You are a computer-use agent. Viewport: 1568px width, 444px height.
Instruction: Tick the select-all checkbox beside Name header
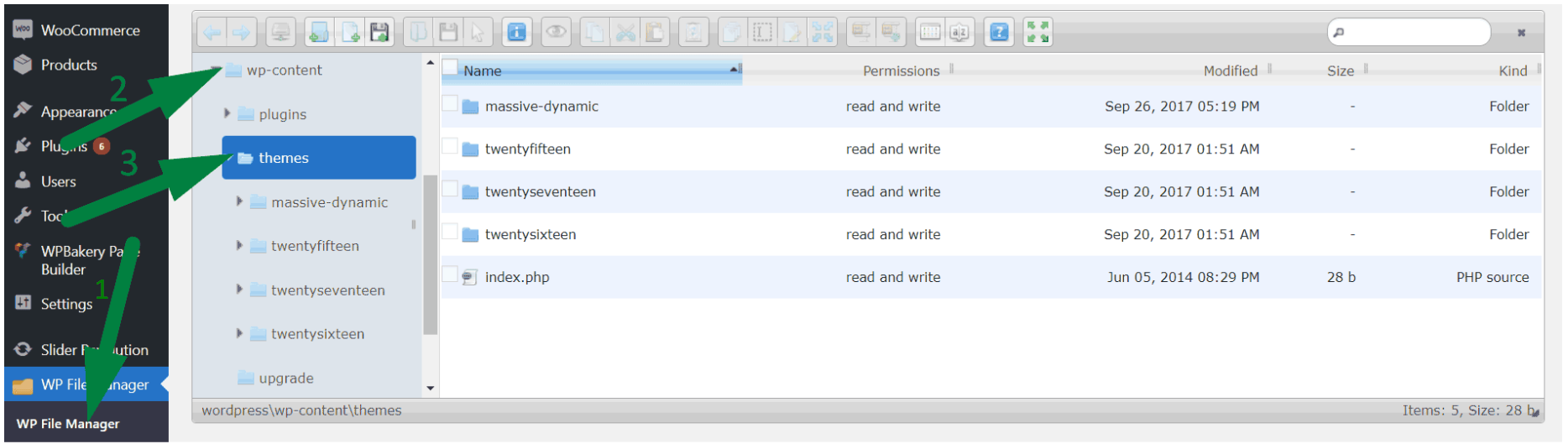451,67
